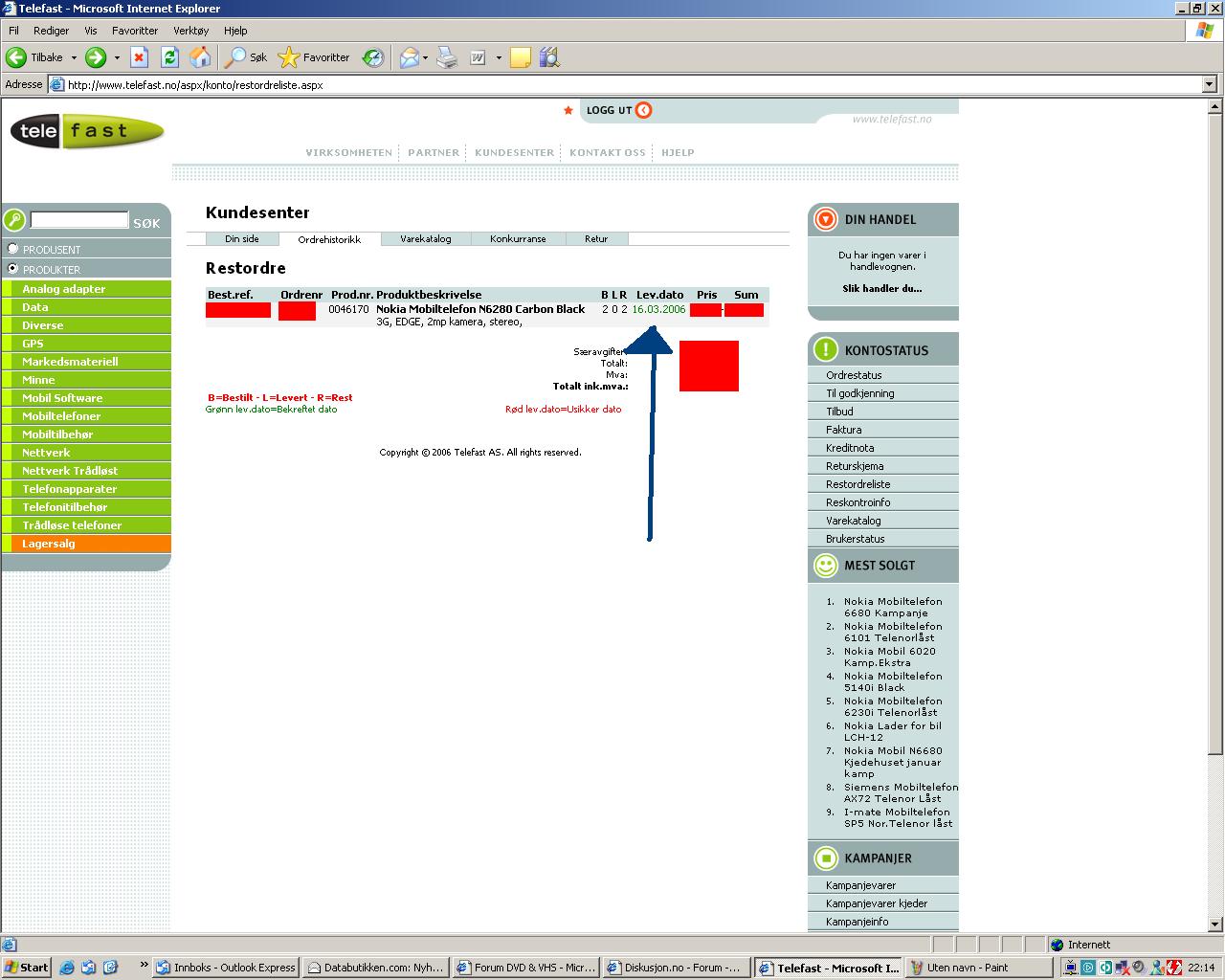The height and width of the screenshot is (980, 1225).
Task: Open Kampanjevarer kjeder link
Action: (x=877, y=903)
